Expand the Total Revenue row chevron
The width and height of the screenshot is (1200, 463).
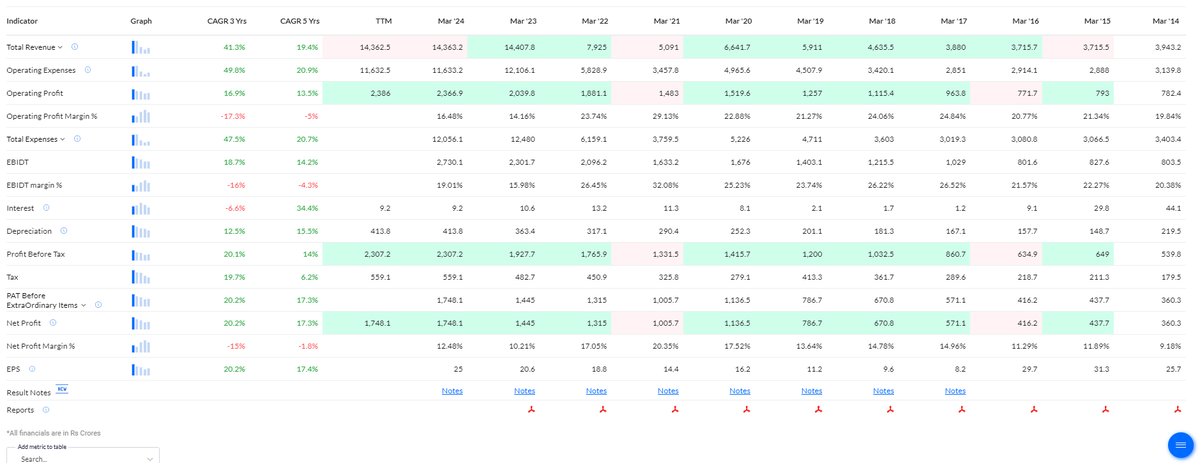(61, 47)
